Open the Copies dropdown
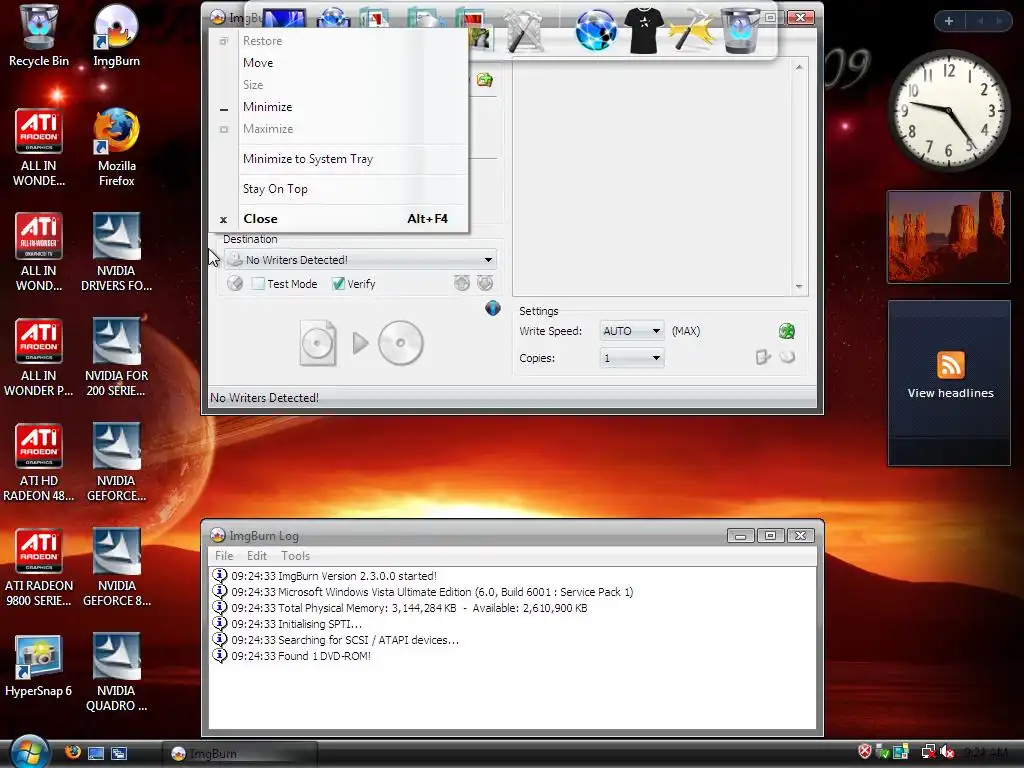The width and height of the screenshot is (1024, 768). (632, 358)
